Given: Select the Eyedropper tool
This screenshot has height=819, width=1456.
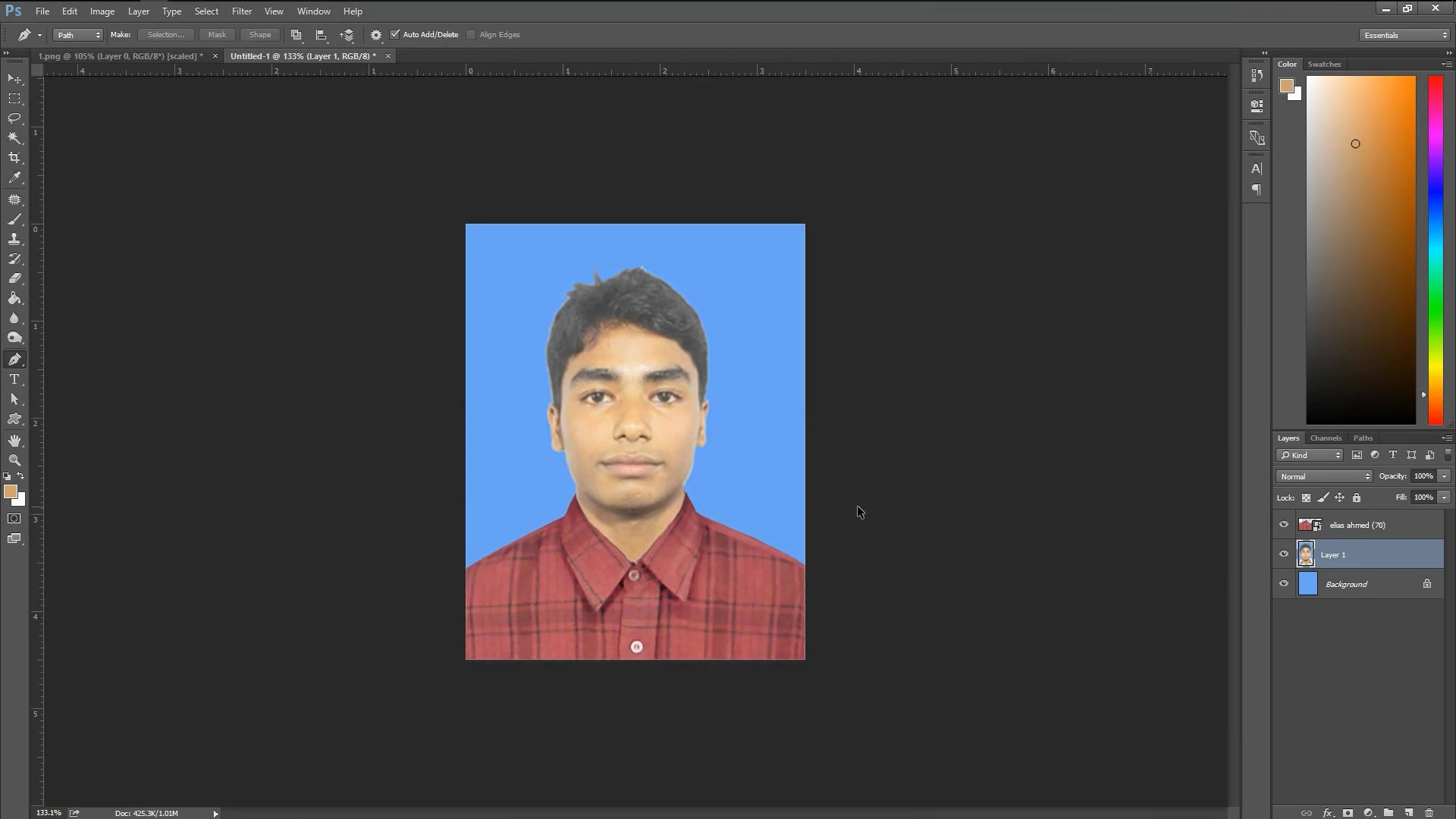Looking at the screenshot, I should click(x=14, y=177).
